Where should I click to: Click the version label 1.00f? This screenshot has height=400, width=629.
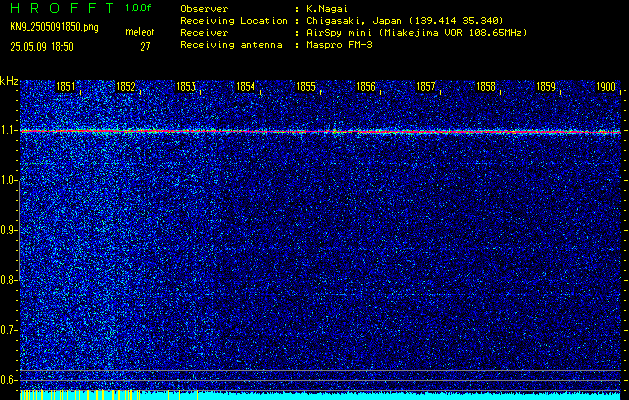pos(138,8)
